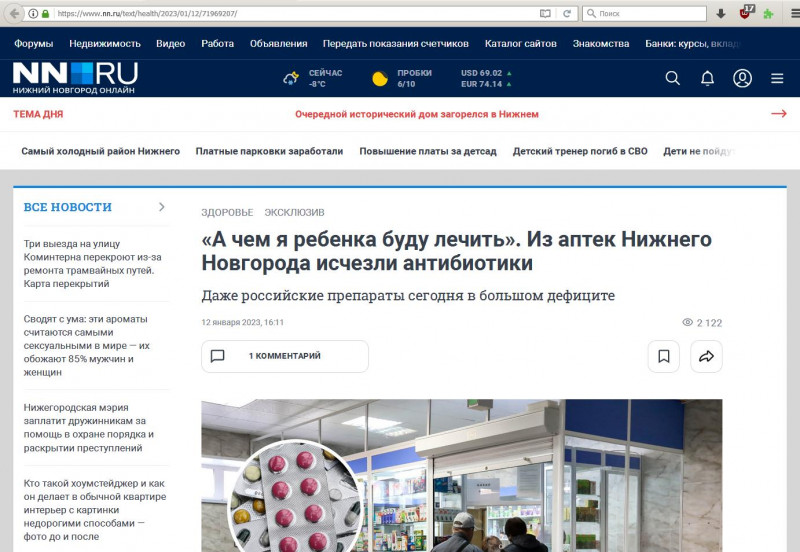The height and width of the screenshot is (552, 800).
Task: Open the ПРОБКИ traffic indicator widget
Action: point(401,78)
